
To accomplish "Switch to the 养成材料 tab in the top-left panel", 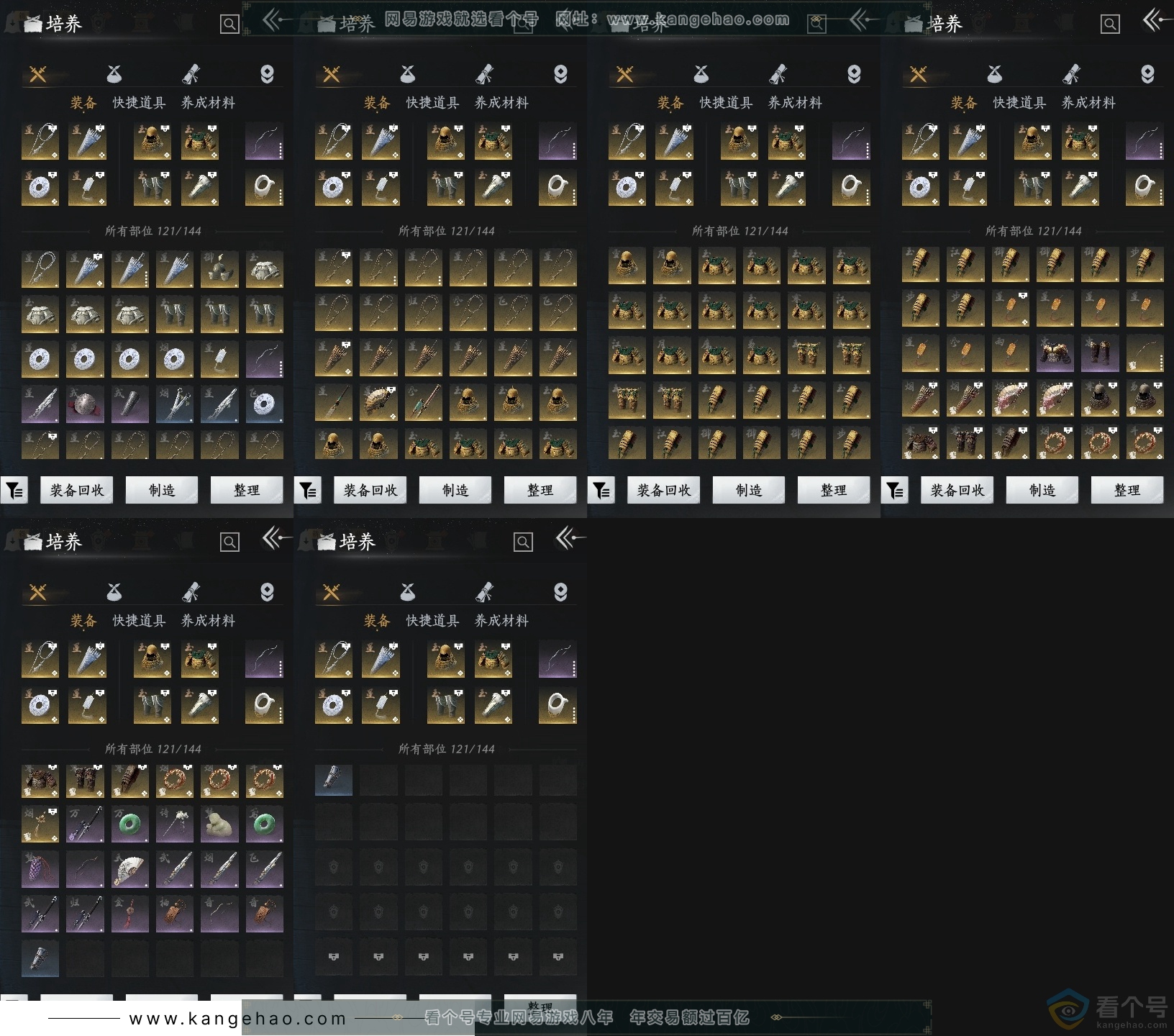I will [x=208, y=103].
